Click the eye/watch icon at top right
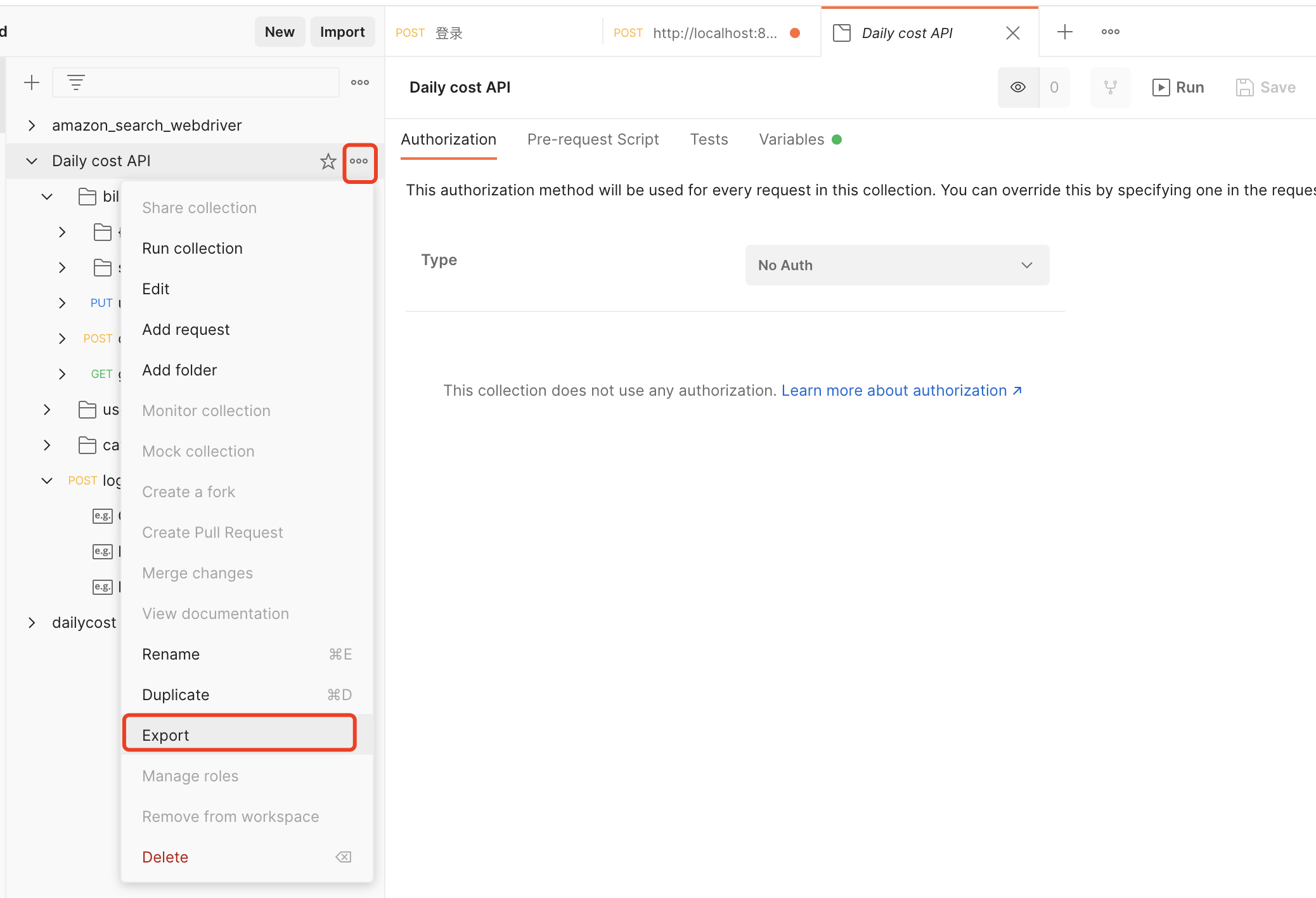The image size is (1316, 898). tap(1018, 87)
